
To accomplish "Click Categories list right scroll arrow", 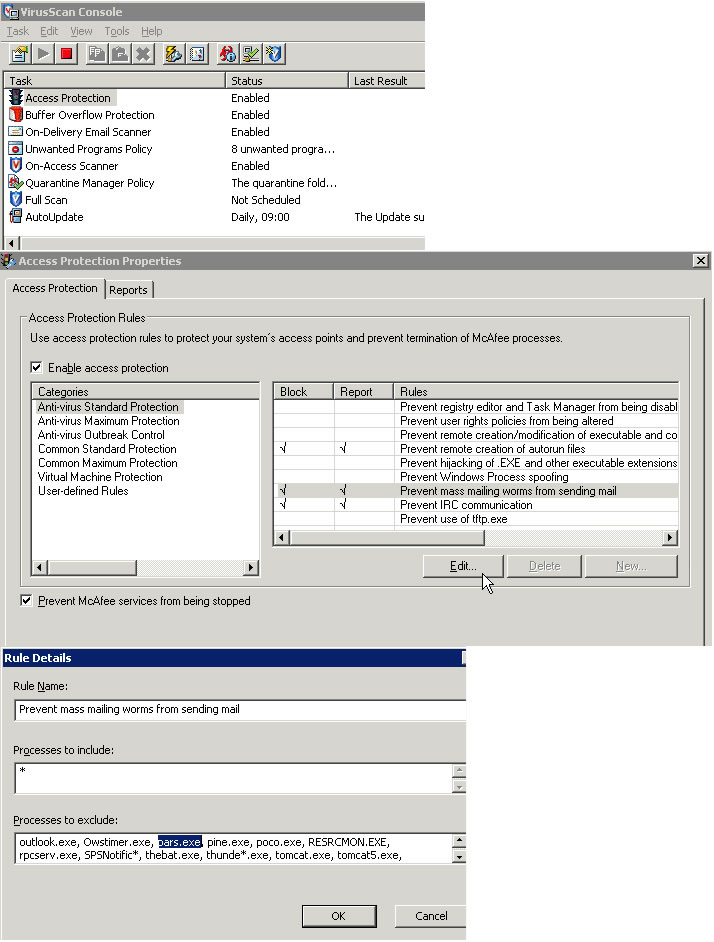I will [251, 567].
